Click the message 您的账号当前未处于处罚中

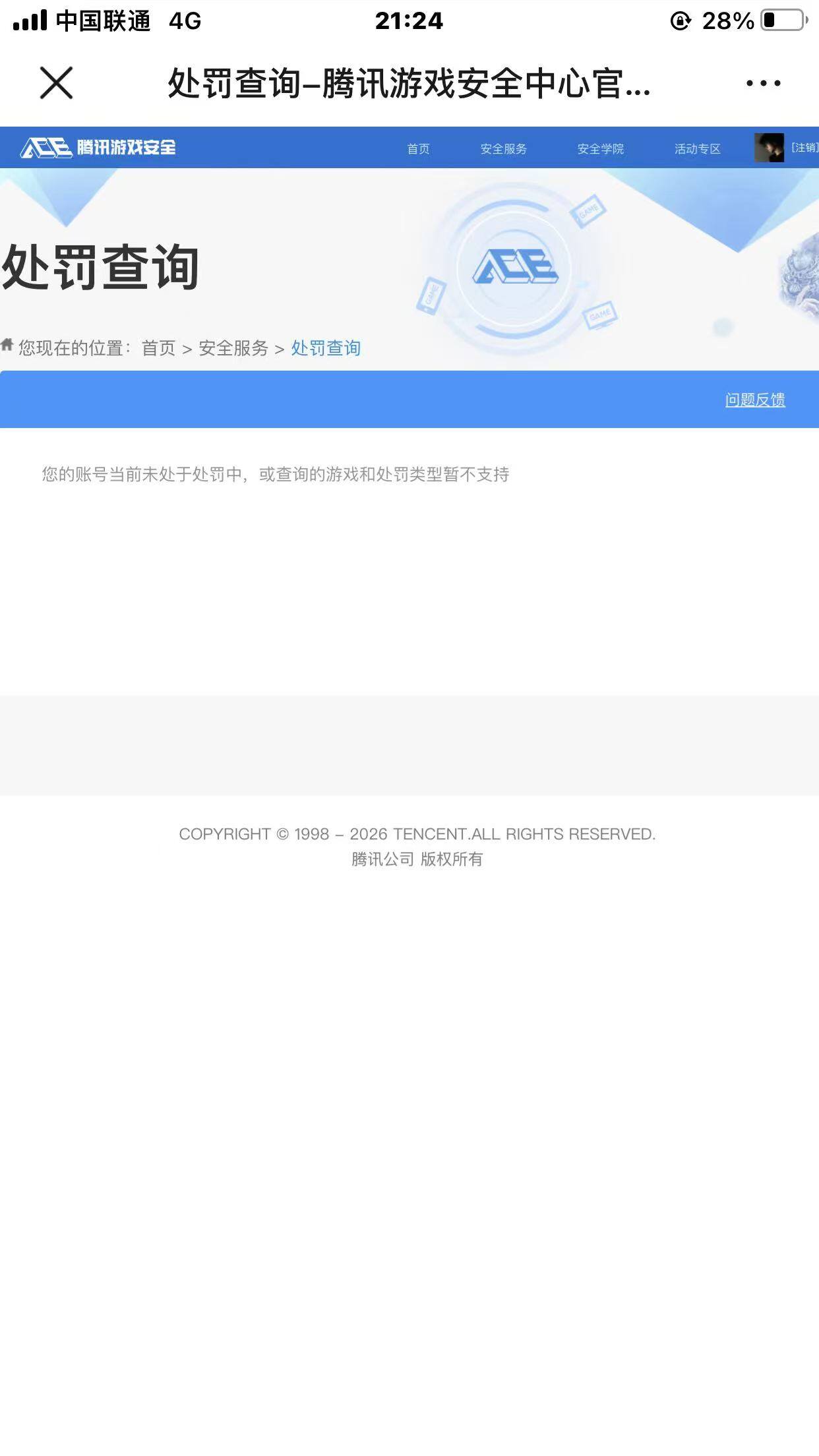pos(276,473)
